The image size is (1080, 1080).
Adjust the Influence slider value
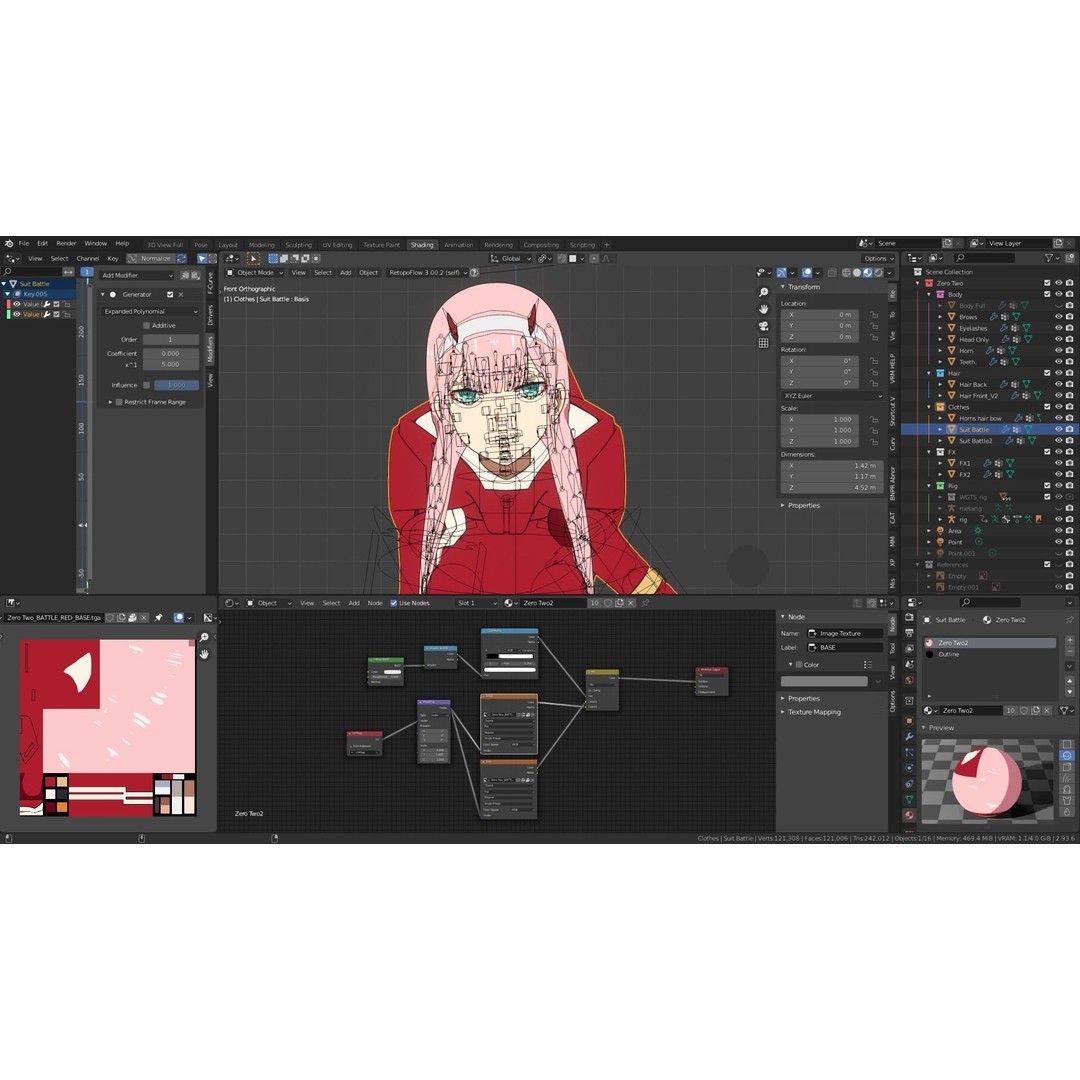click(176, 385)
